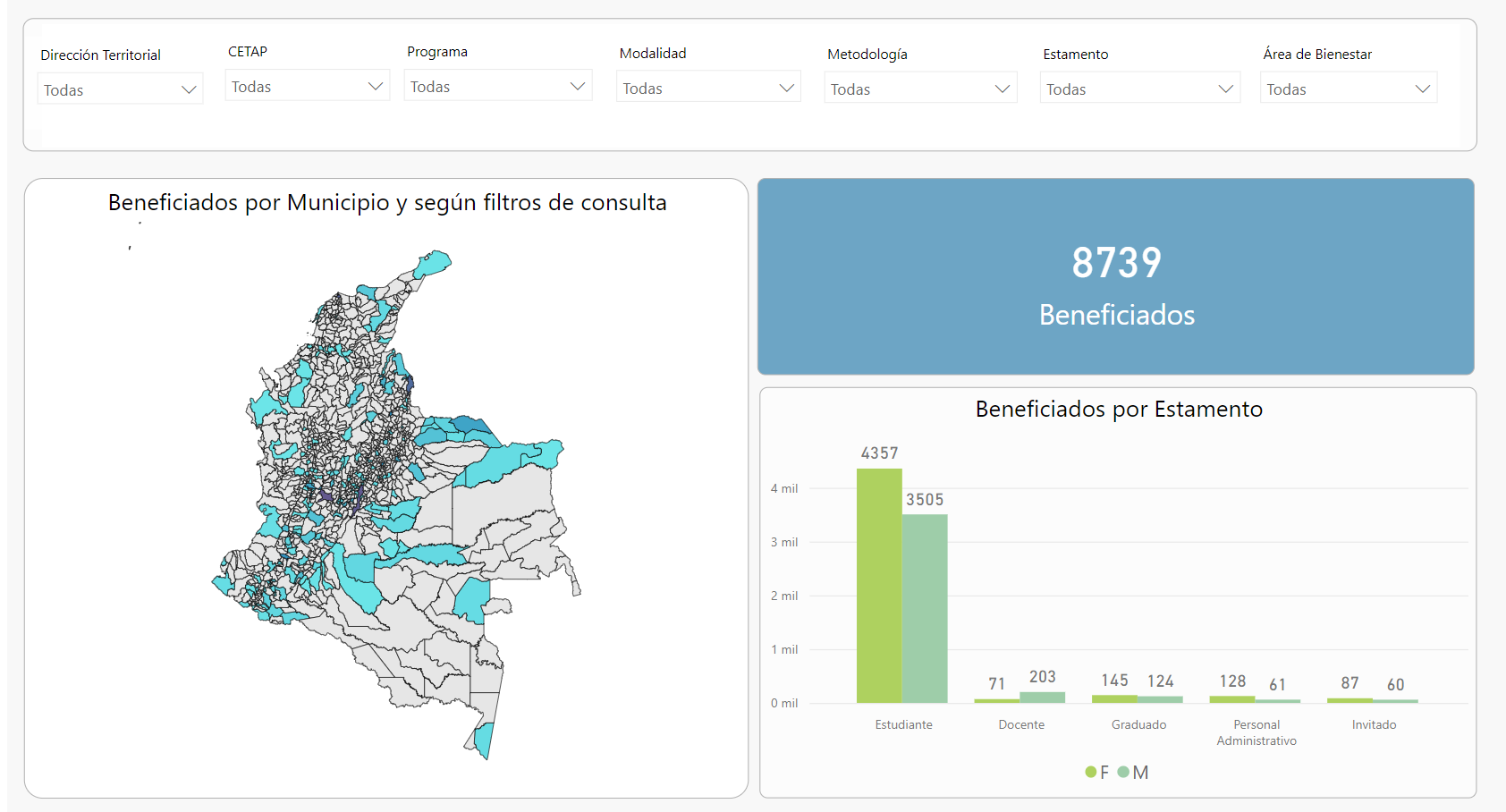Viewport: 1506px width, 812px height.
Task: Select the Estudiante female bar 4357
Action: point(879,586)
